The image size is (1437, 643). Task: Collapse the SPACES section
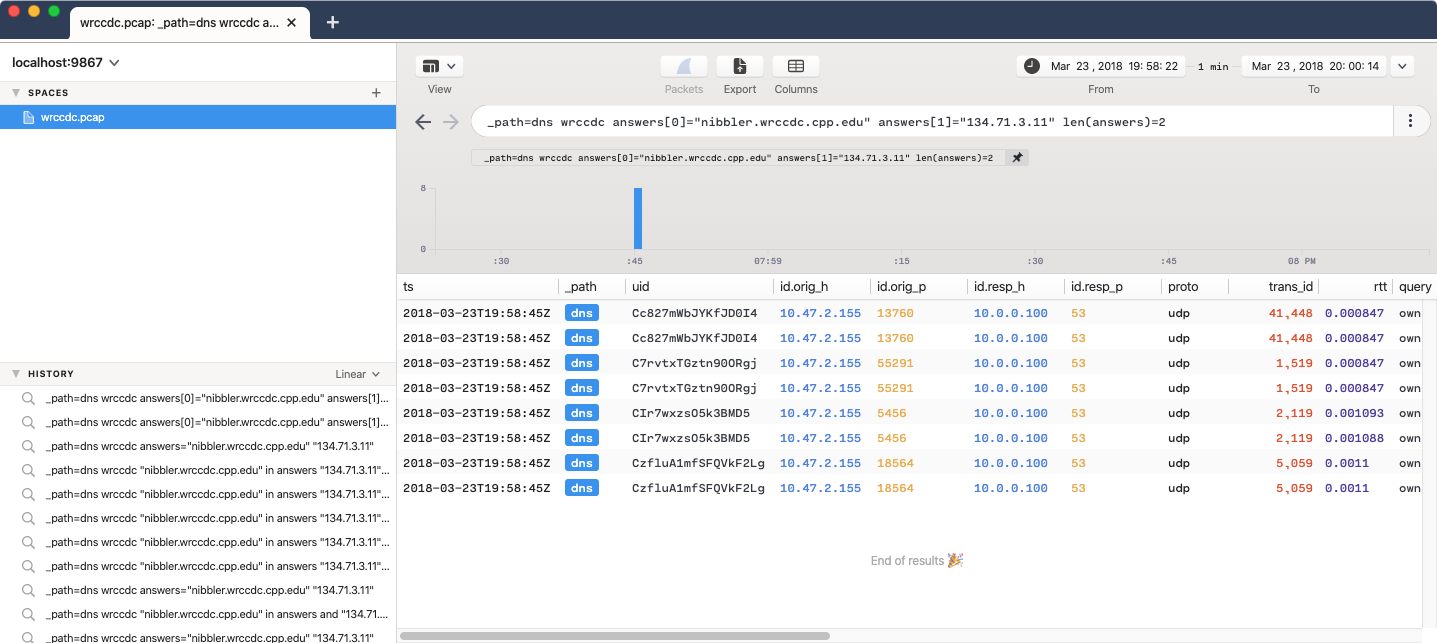[16, 92]
